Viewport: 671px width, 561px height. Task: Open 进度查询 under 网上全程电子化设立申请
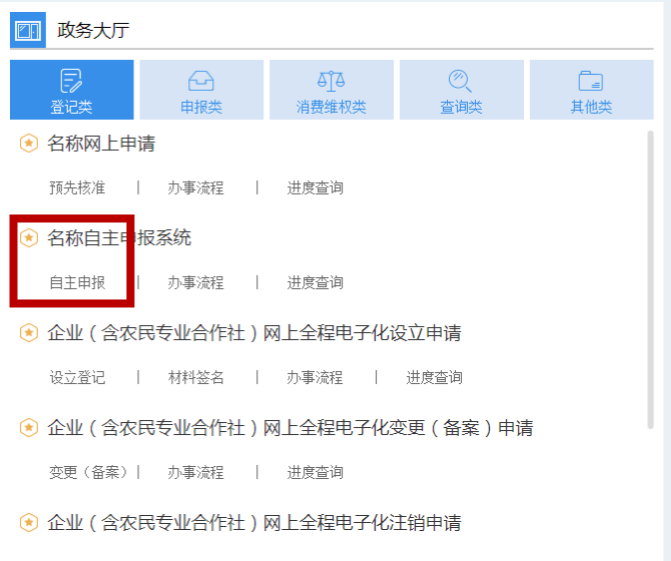tap(434, 377)
